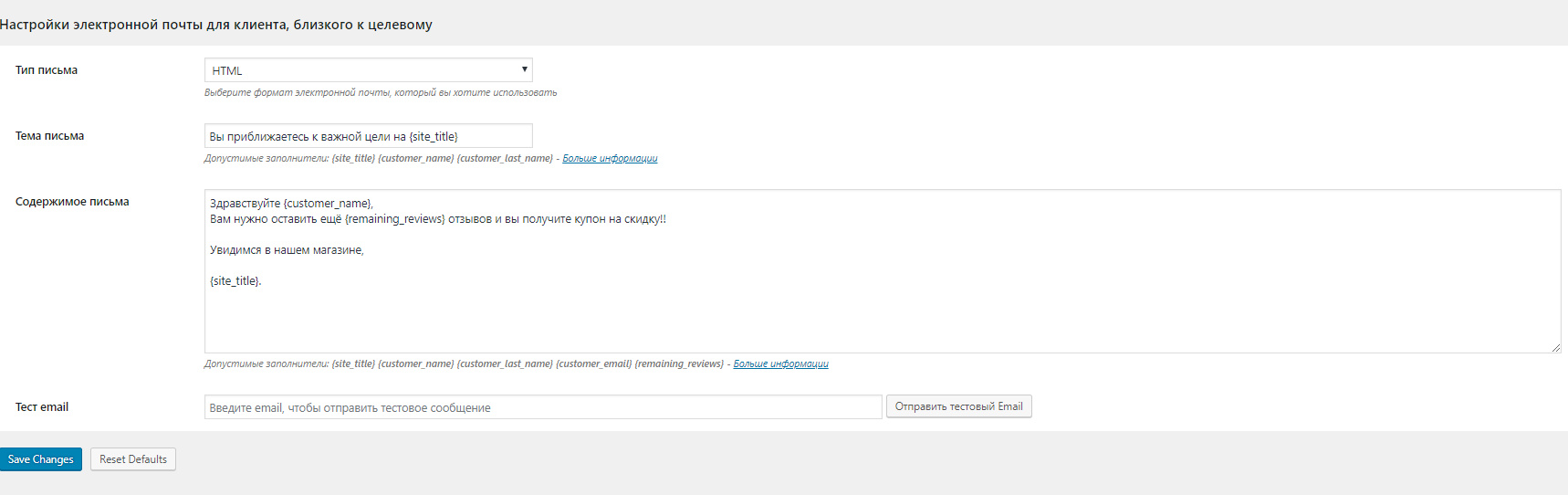Click the subject placeholders hint '{customer_last_name}'
Image resolution: width=1568 pixels, height=495 pixels.
(x=505, y=158)
